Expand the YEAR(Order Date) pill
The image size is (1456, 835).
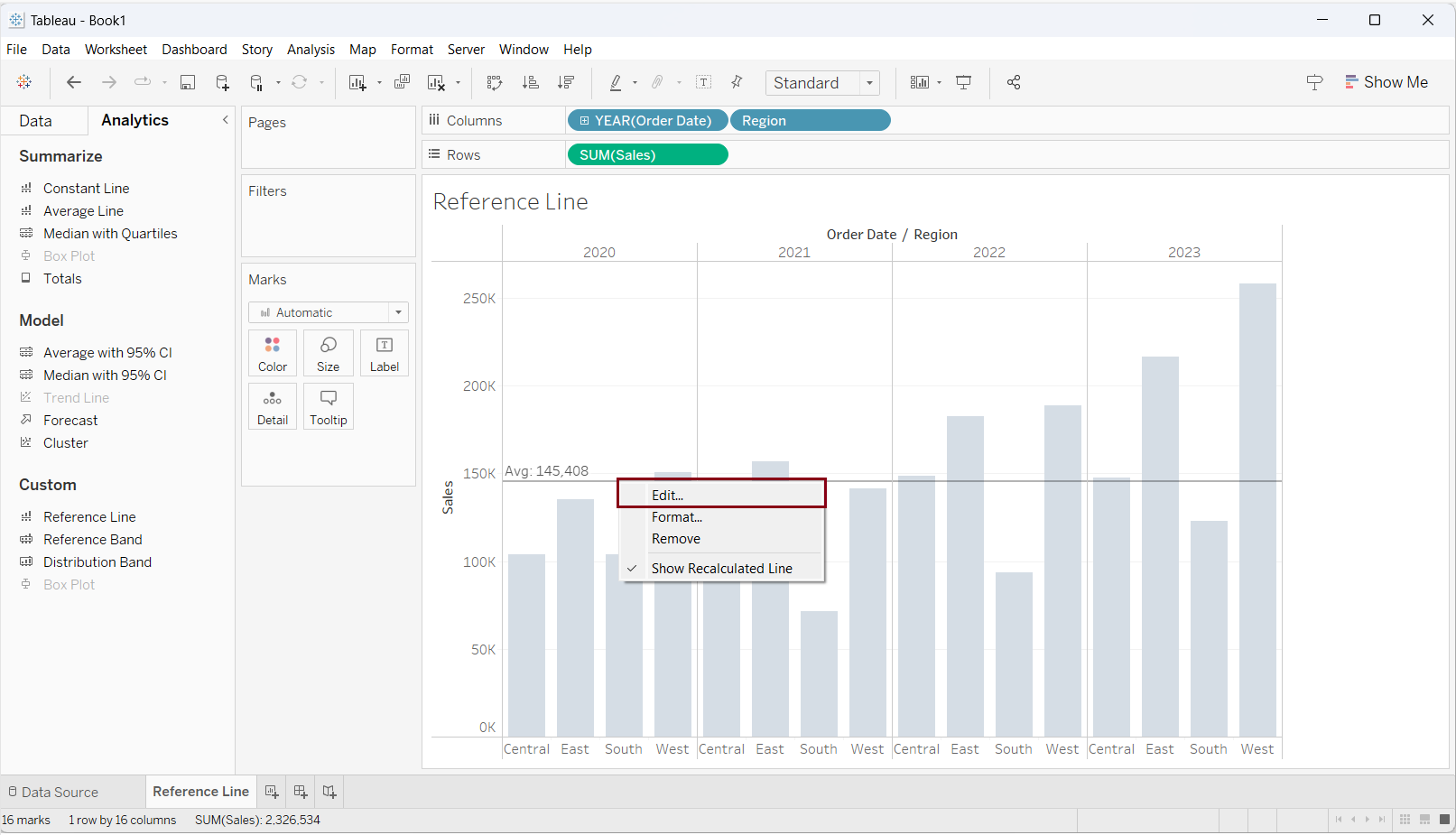click(x=585, y=121)
